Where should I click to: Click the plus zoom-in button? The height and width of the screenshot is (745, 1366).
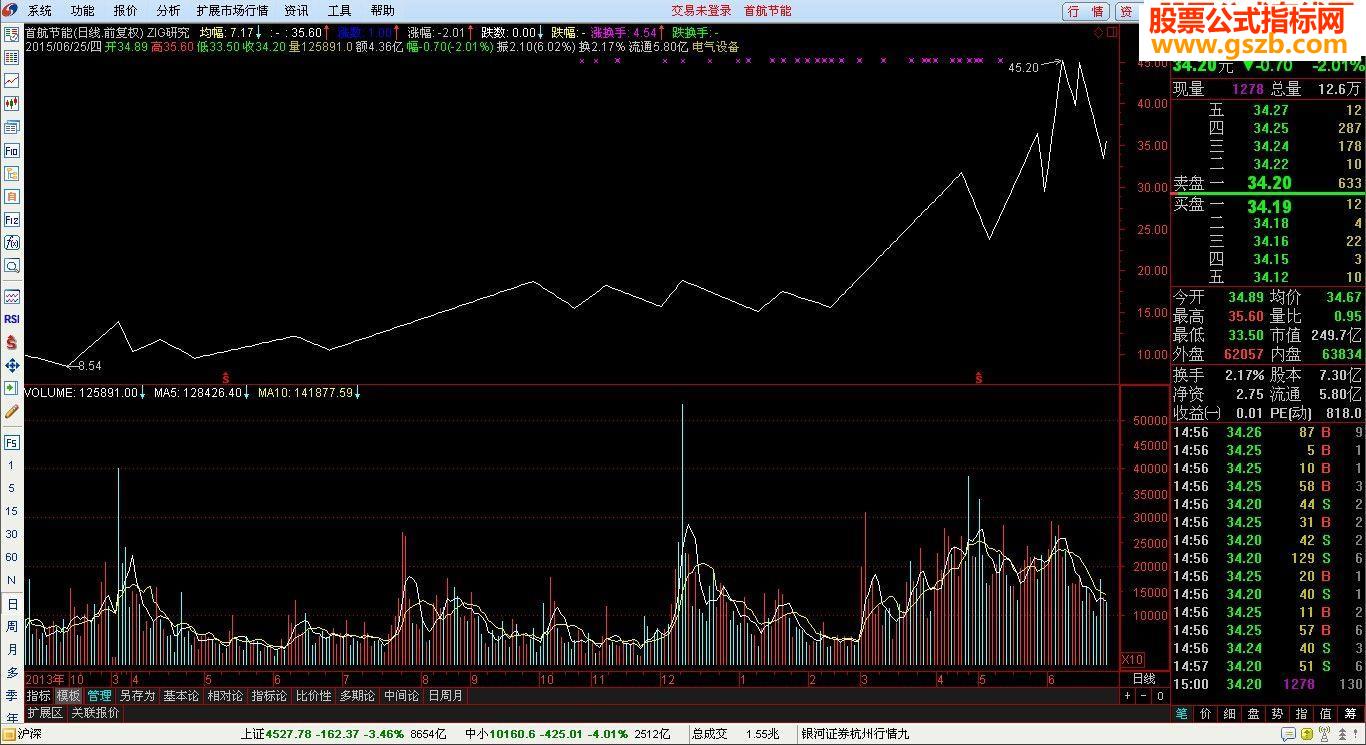click(x=1127, y=696)
